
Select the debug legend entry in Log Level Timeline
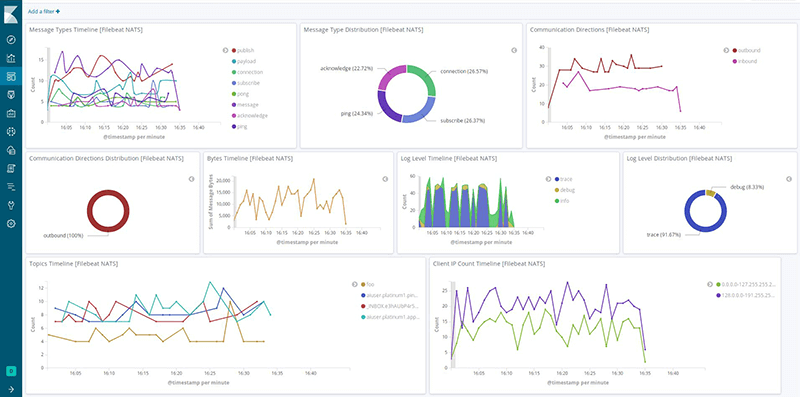[565, 190]
